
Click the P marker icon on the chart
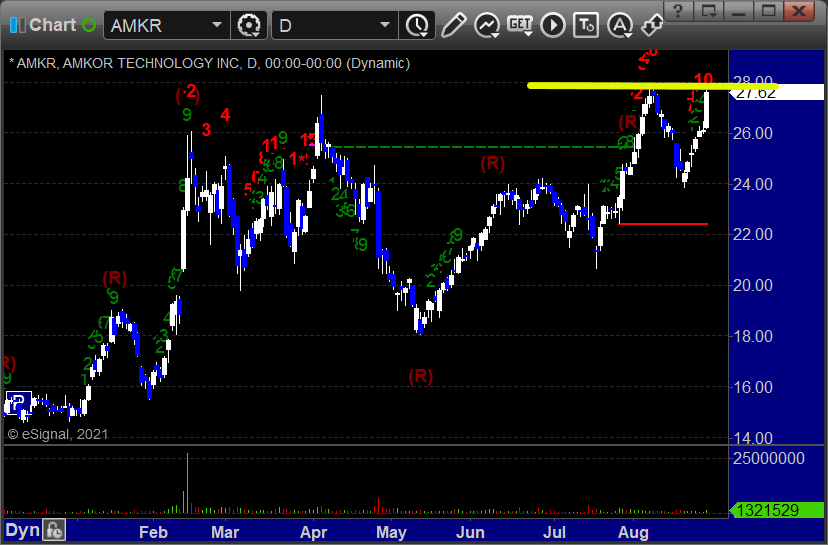[19, 403]
